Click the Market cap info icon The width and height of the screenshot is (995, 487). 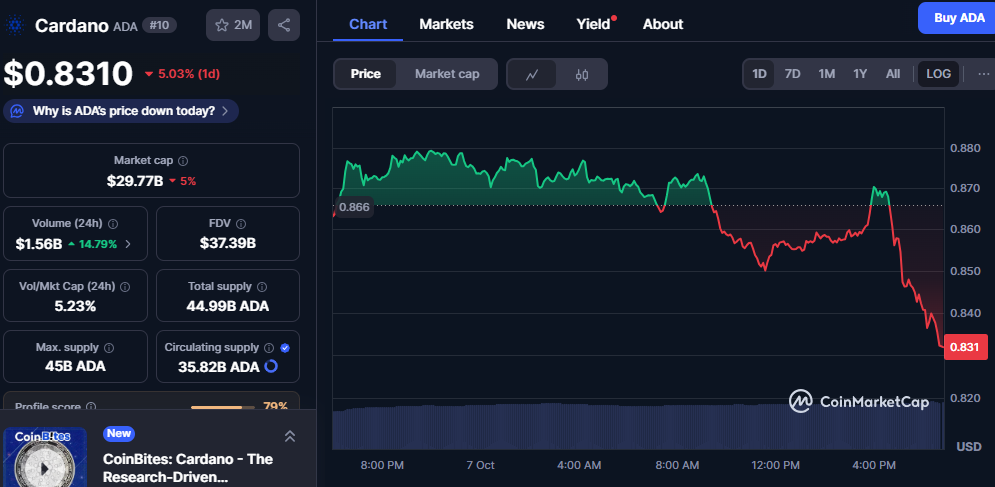click(183, 160)
